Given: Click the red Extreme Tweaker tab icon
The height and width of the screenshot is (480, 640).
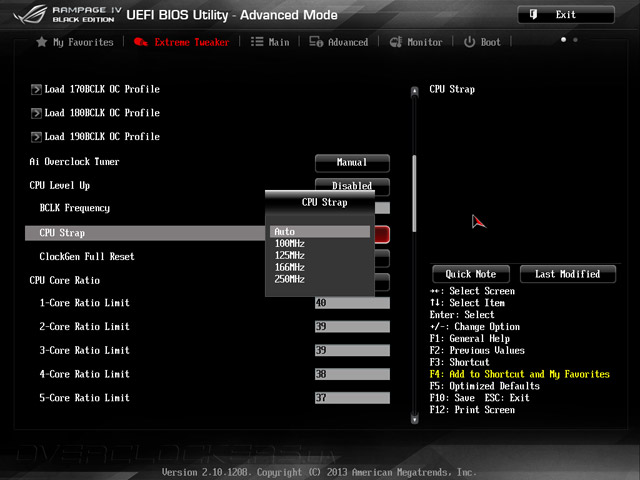Looking at the screenshot, I should 141,42.
